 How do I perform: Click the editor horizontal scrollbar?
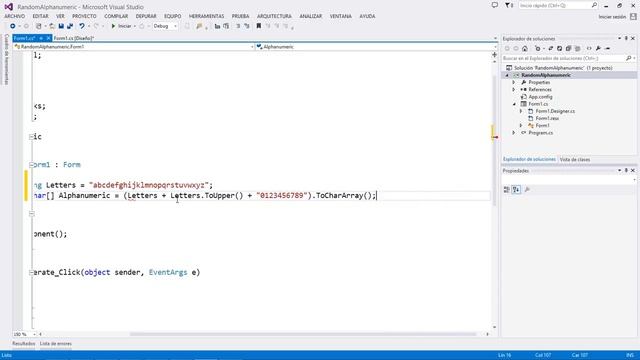tap(303, 334)
